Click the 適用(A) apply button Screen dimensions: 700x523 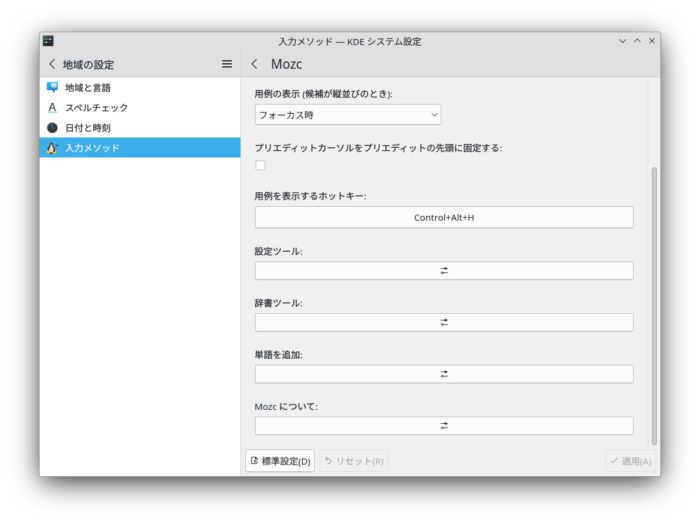[x=630, y=461]
